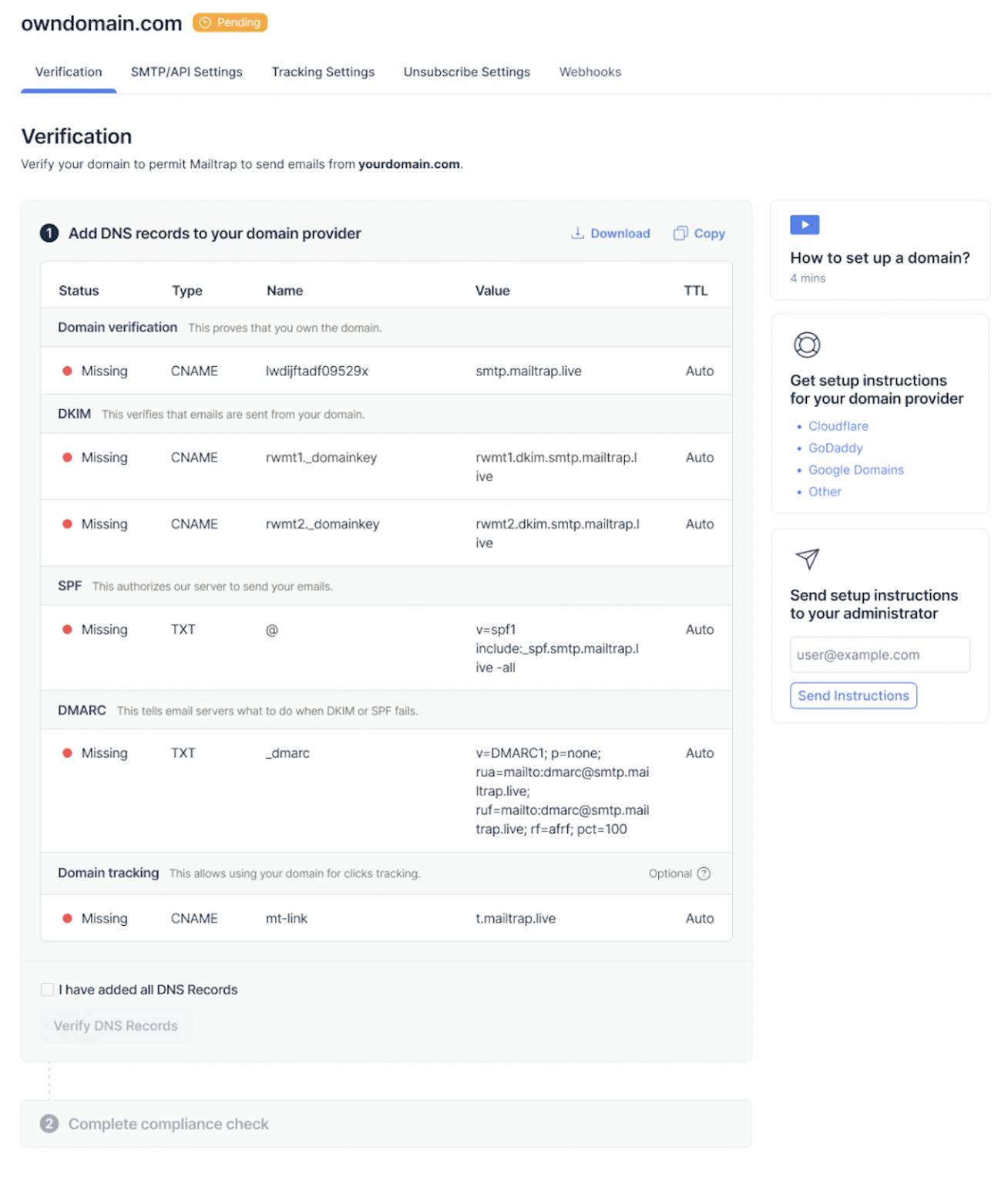
Task: Open Cloudflare setup instructions
Action: tap(838, 425)
